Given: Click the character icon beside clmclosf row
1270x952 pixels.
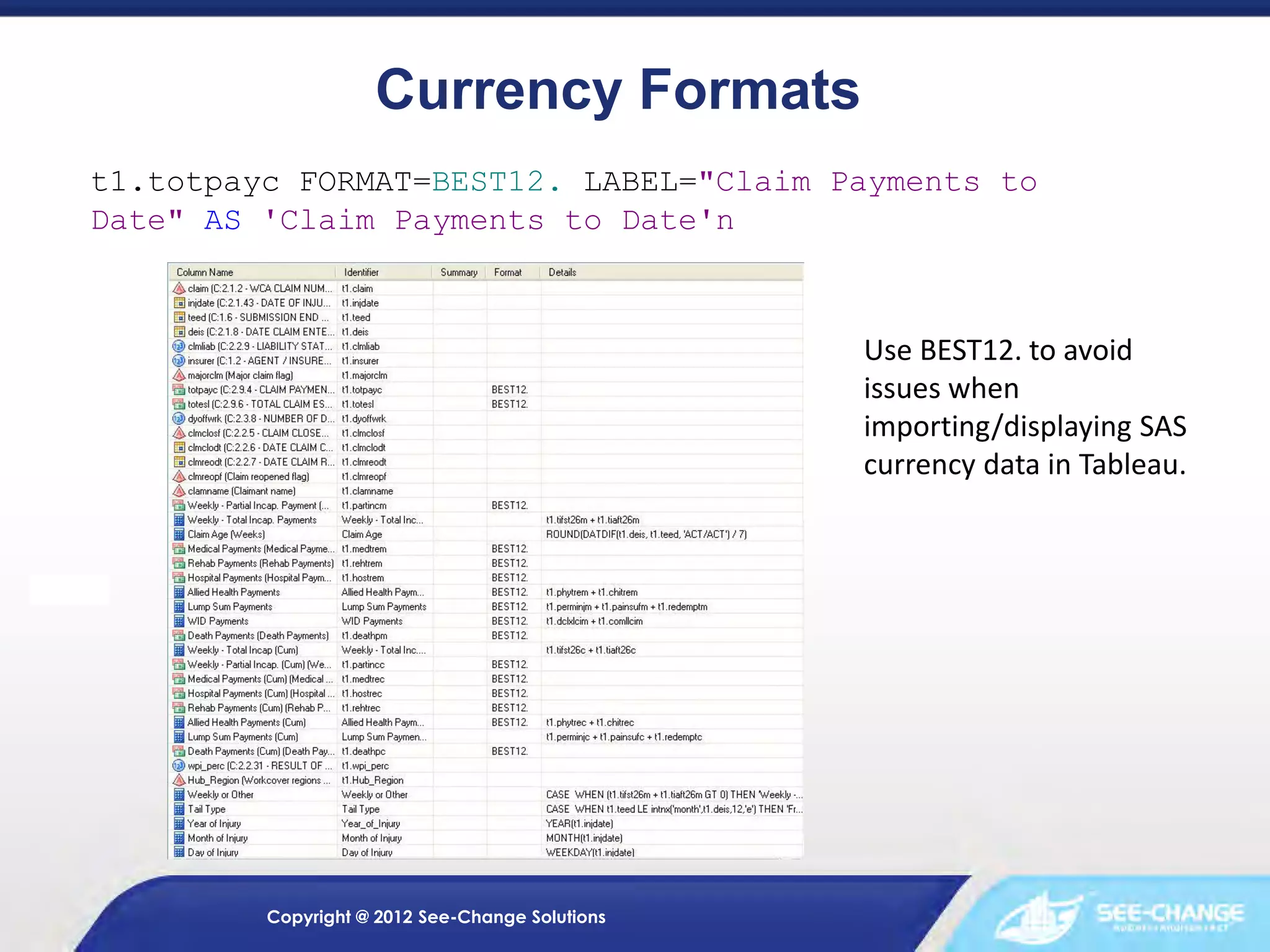Looking at the screenshot, I should 179,433.
